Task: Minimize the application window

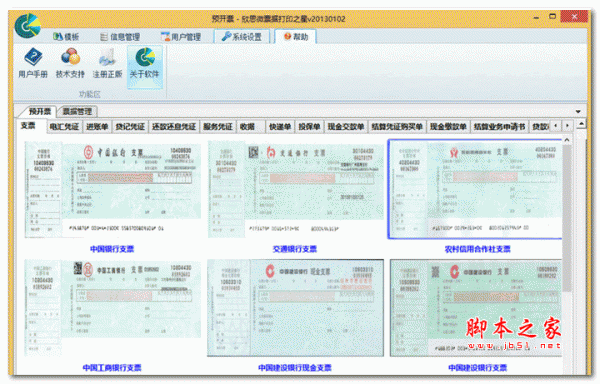Action: click(536, 17)
